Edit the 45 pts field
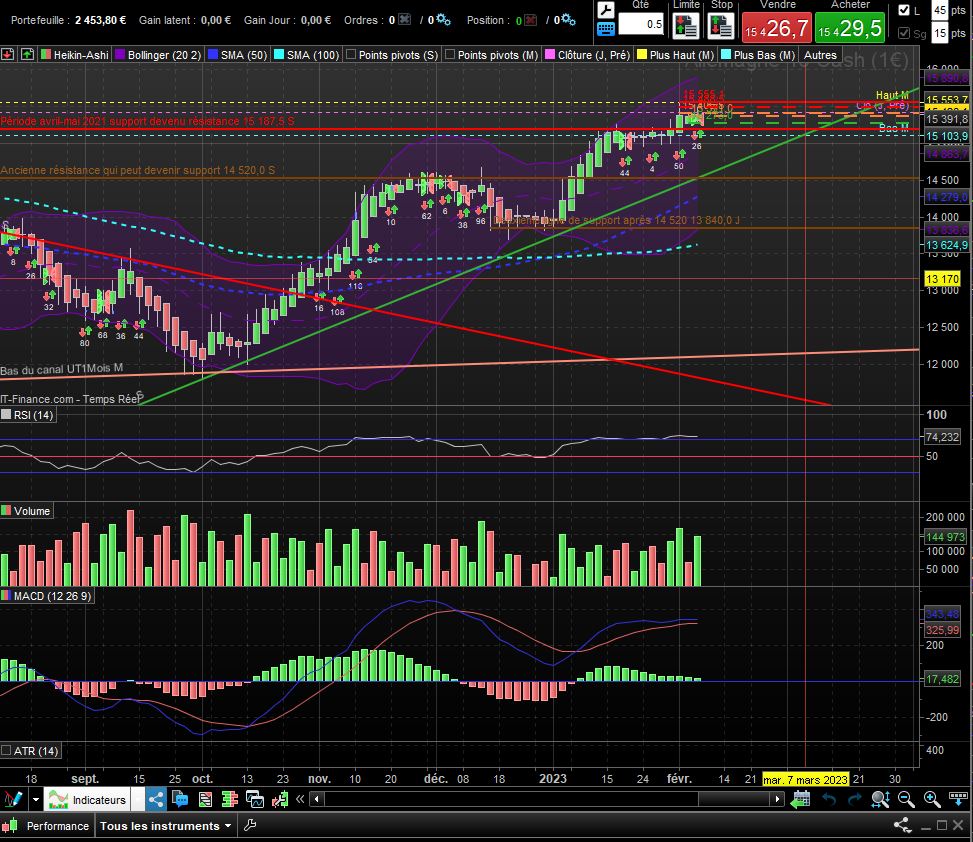 coord(940,10)
